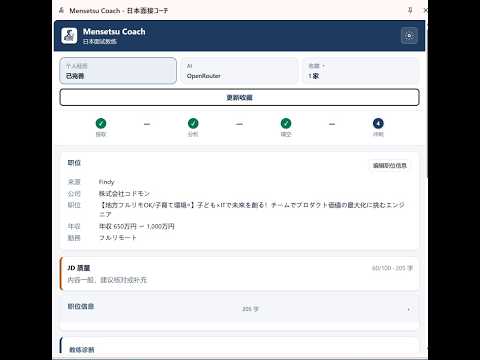Open settings via header gear icon
The height and width of the screenshot is (360, 480).
click(409, 36)
